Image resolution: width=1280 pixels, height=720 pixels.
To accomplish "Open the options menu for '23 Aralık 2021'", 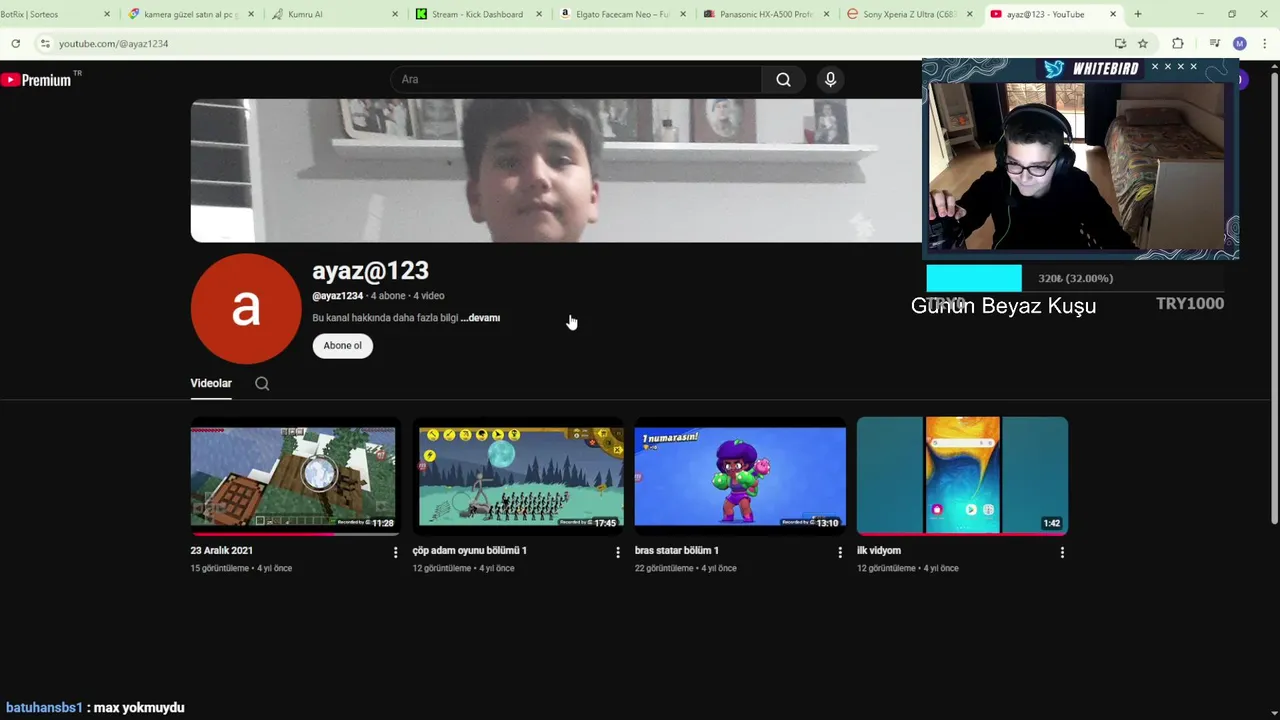I will 395,552.
